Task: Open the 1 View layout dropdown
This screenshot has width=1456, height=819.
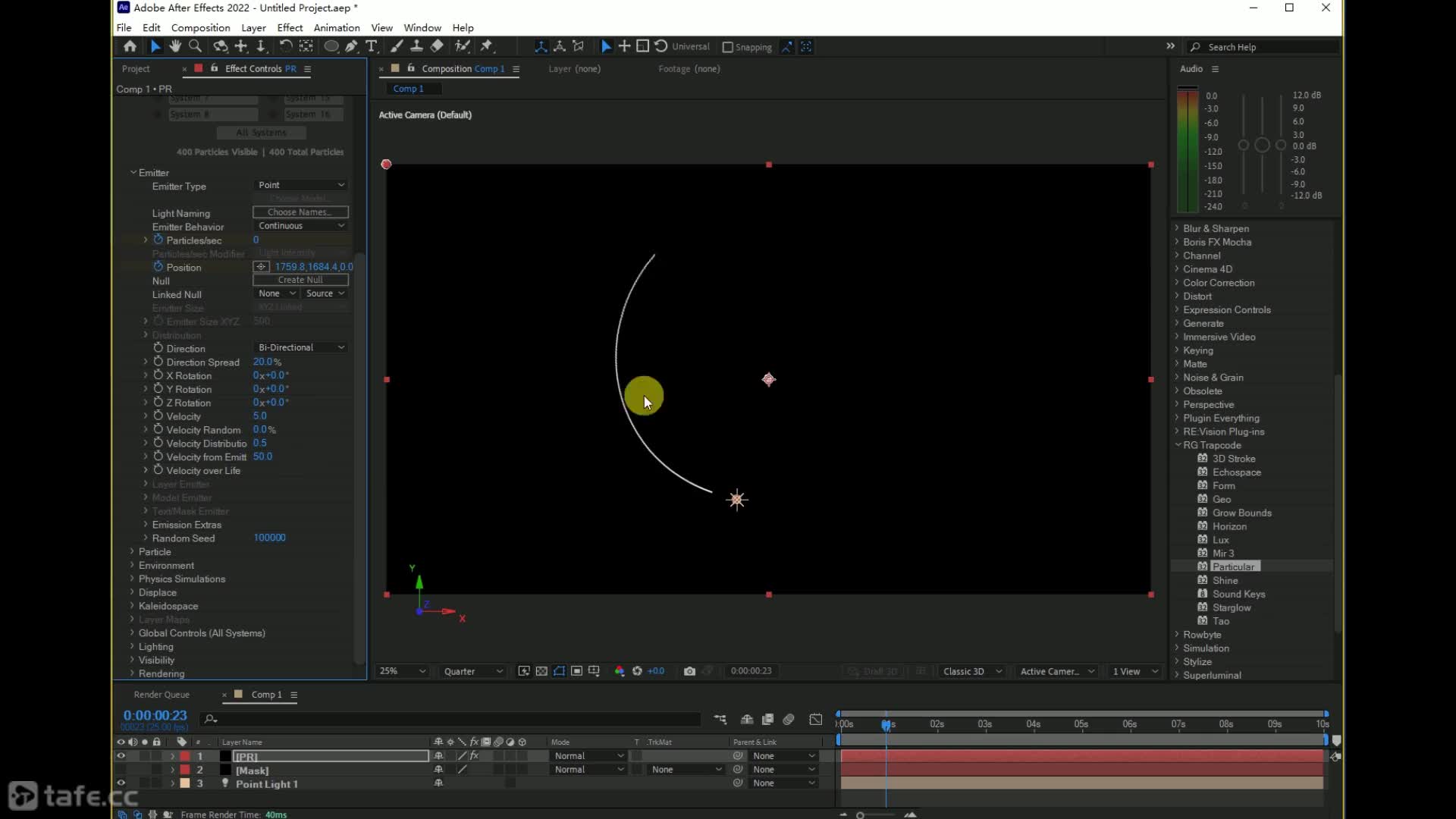Action: point(1134,671)
